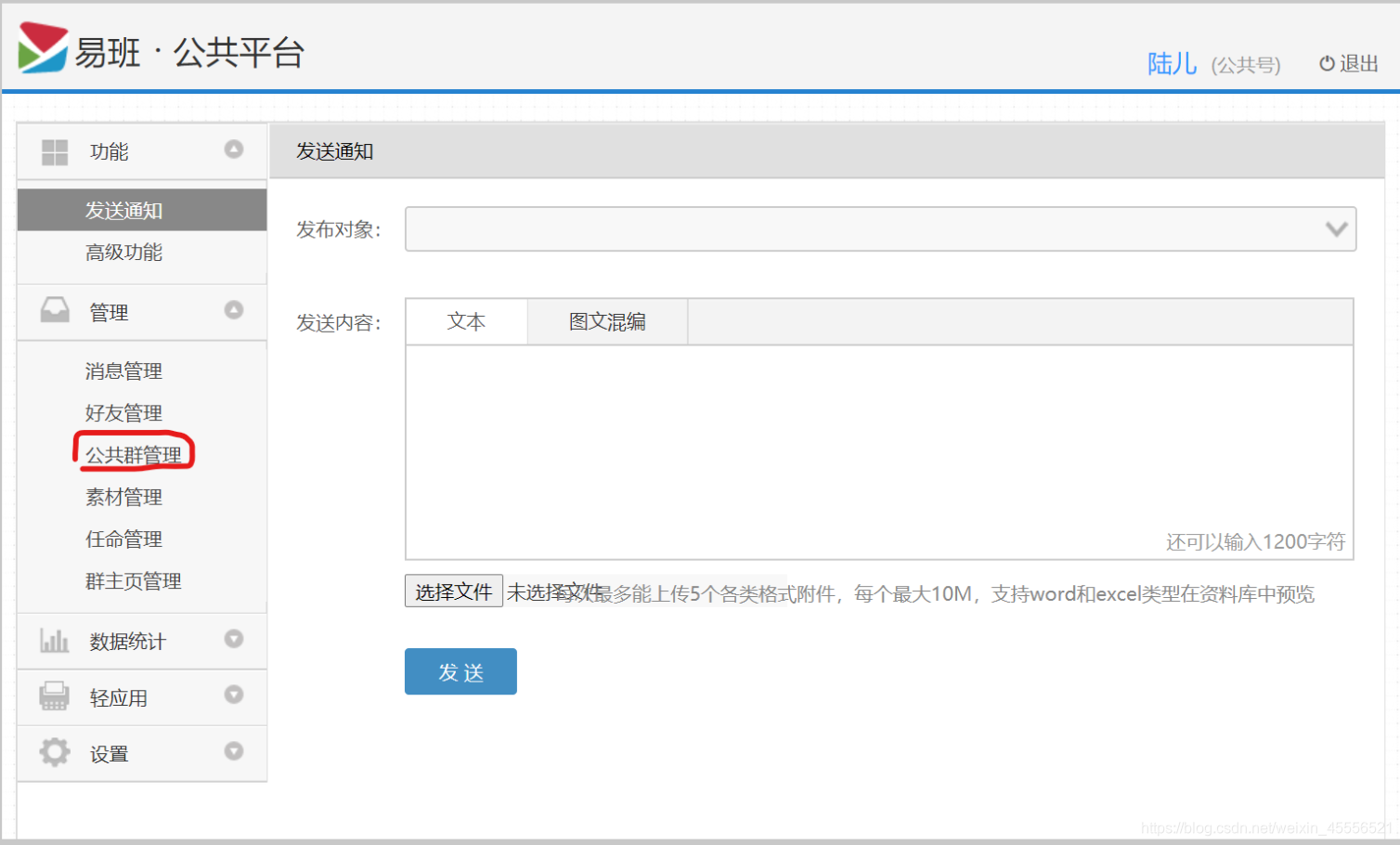
Task: Switch to the 文本 tab
Action: (467, 321)
